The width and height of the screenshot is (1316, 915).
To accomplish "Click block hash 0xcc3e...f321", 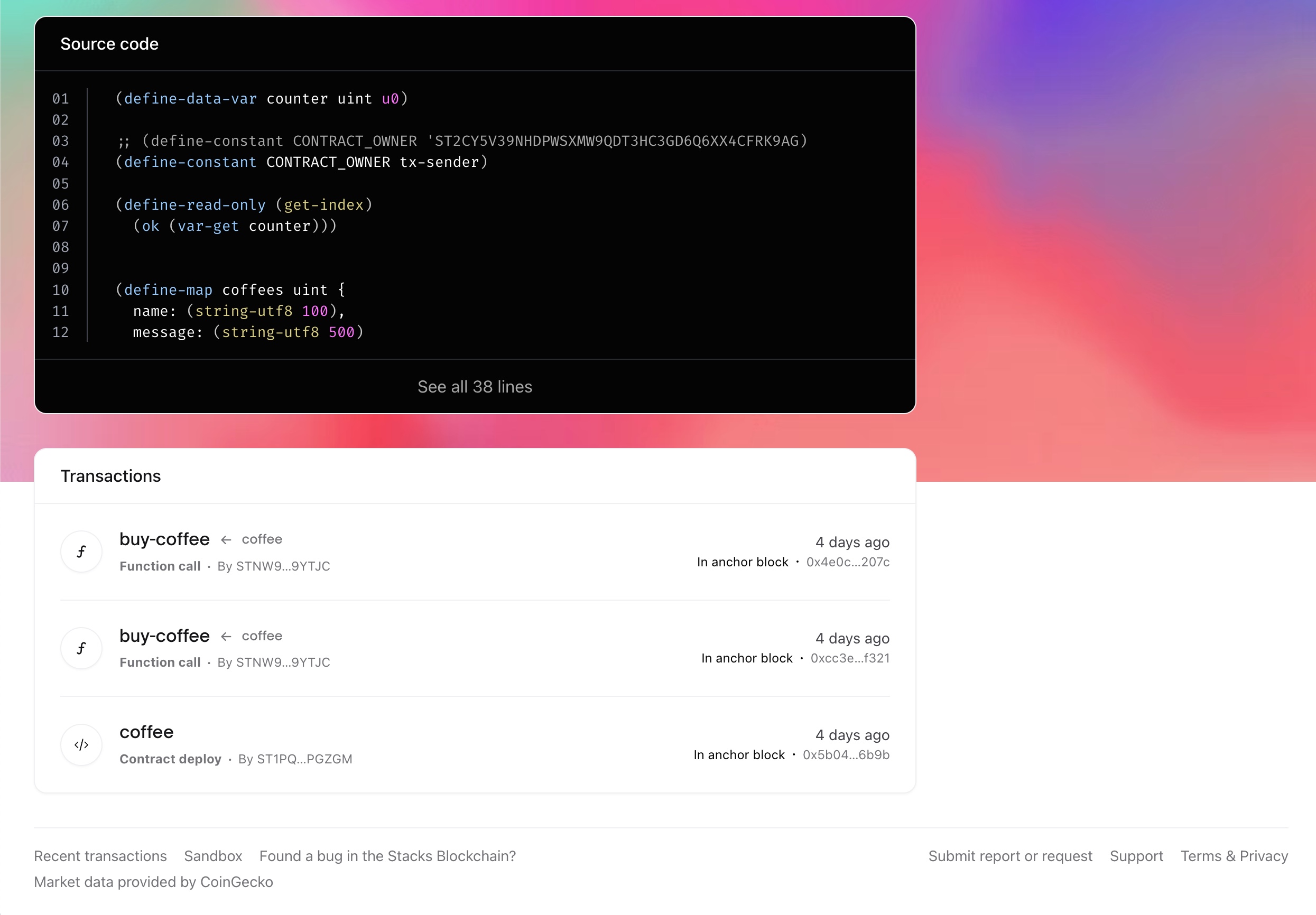I will (x=849, y=658).
